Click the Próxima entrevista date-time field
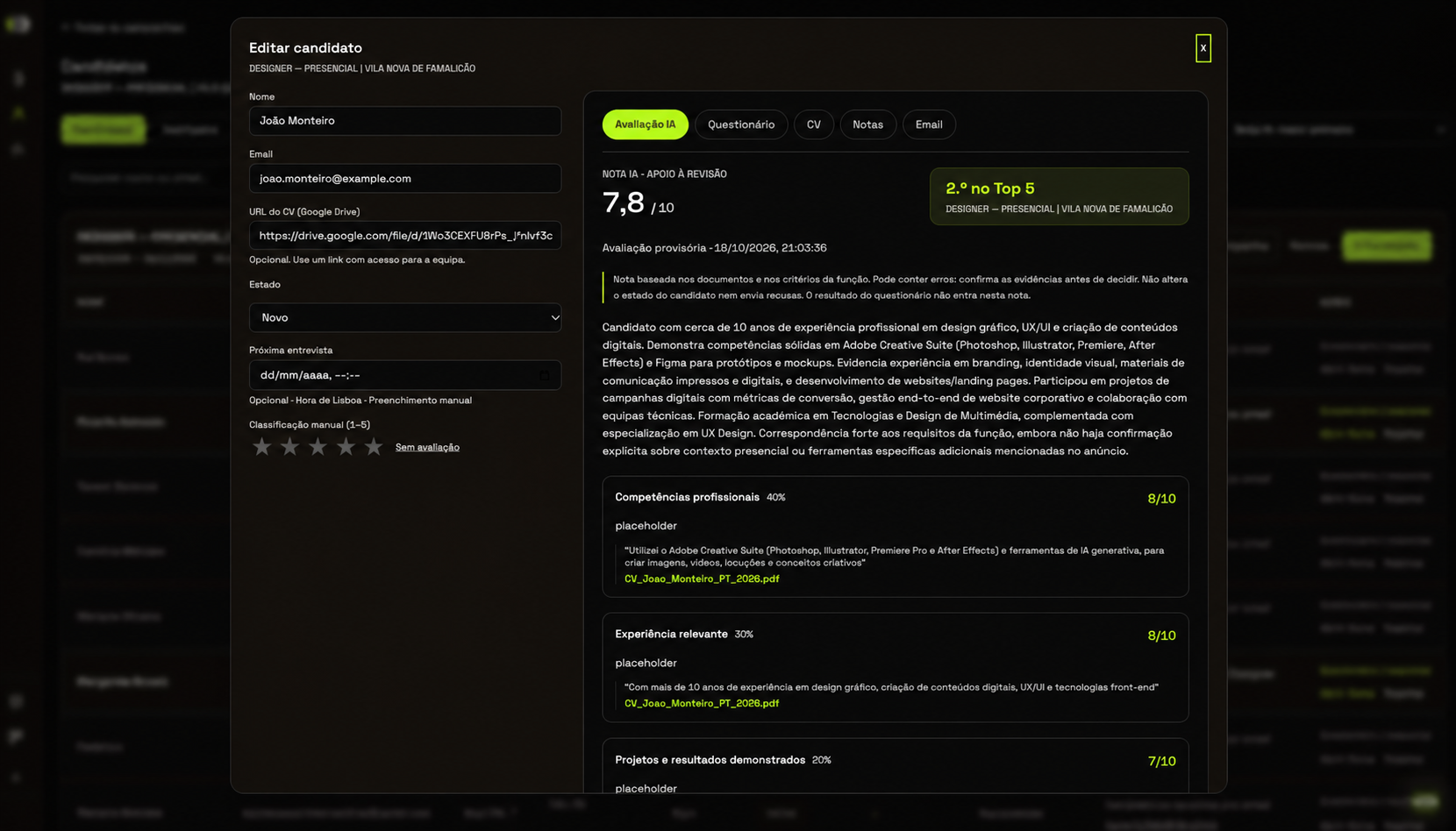 coord(405,375)
